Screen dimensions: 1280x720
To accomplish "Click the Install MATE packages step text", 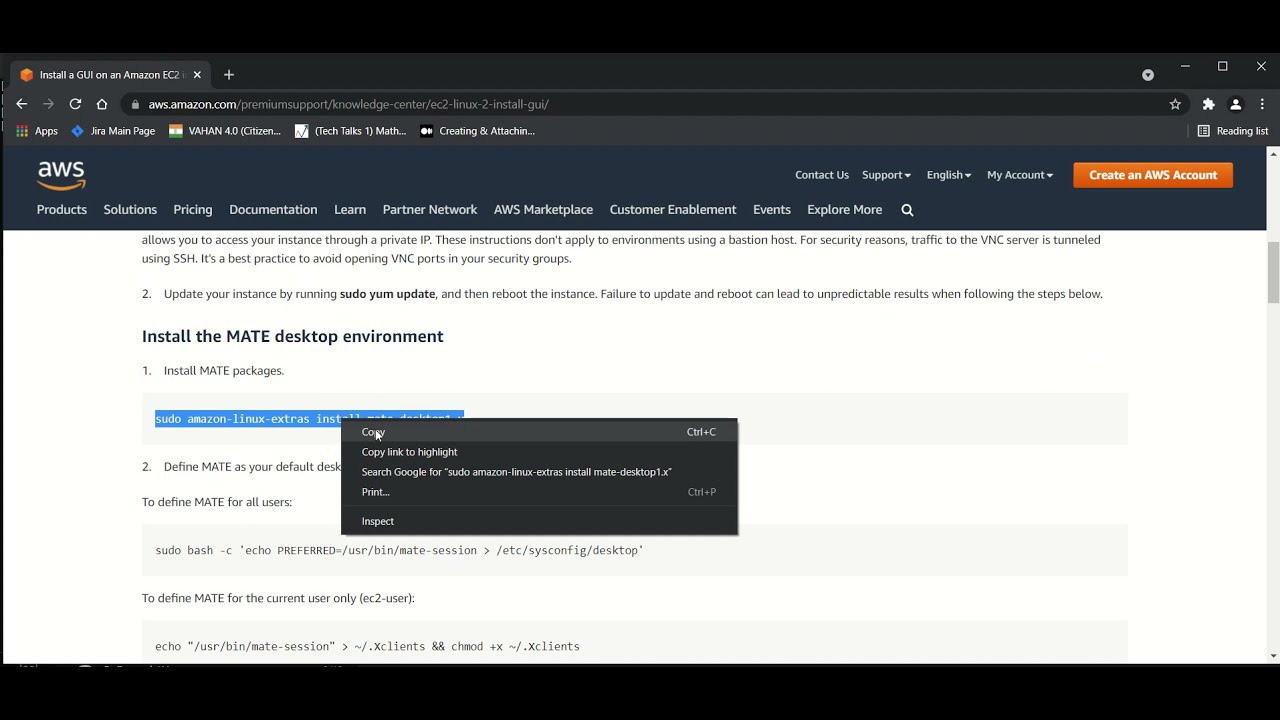I will 224,371.
